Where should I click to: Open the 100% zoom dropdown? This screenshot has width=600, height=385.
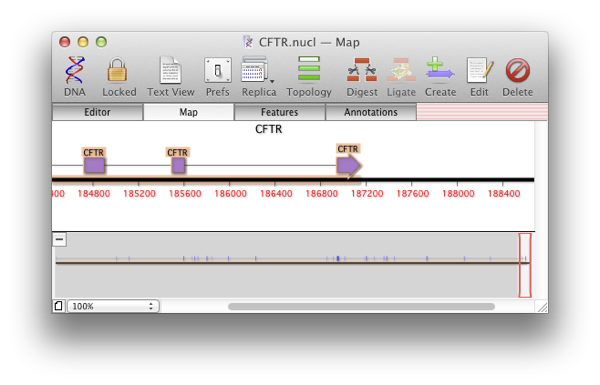point(113,306)
